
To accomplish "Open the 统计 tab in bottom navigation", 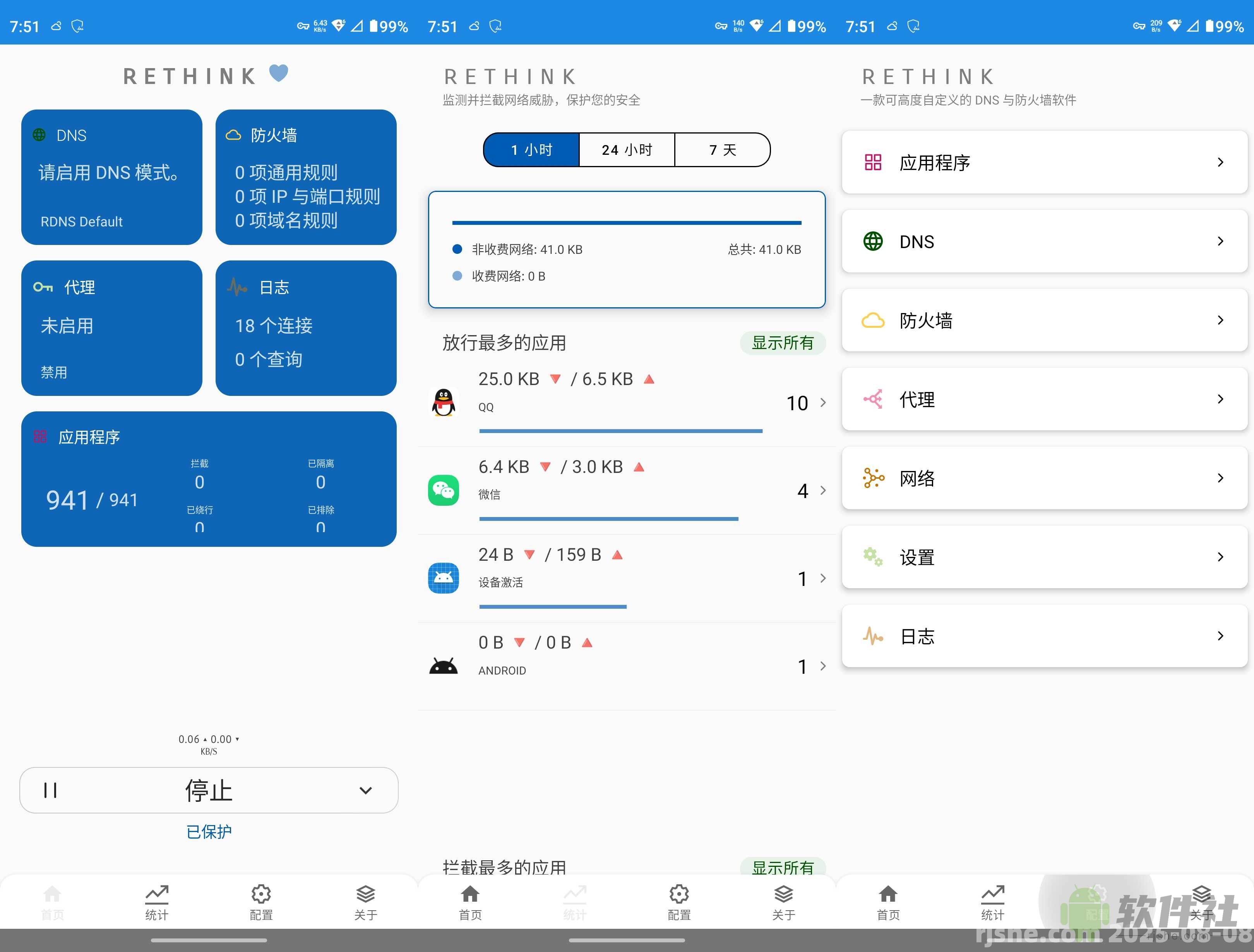I will pos(156,903).
